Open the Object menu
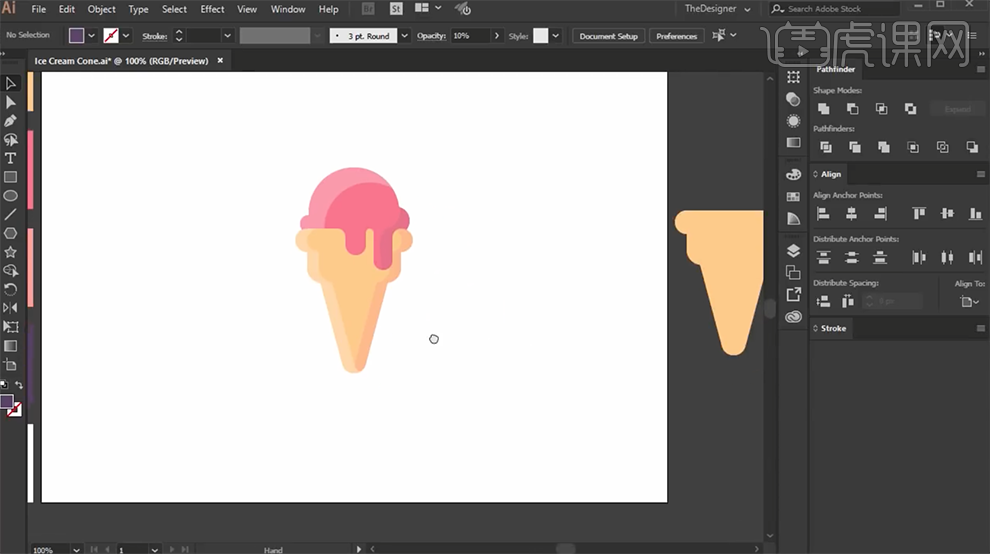The width and height of the screenshot is (990, 554). [102, 9]
